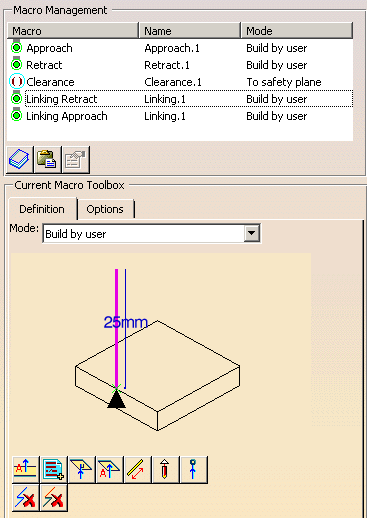This screenshot has width=367, height=518.
Task: Add tool axis motion icon
Action: [x=165, y=470]
